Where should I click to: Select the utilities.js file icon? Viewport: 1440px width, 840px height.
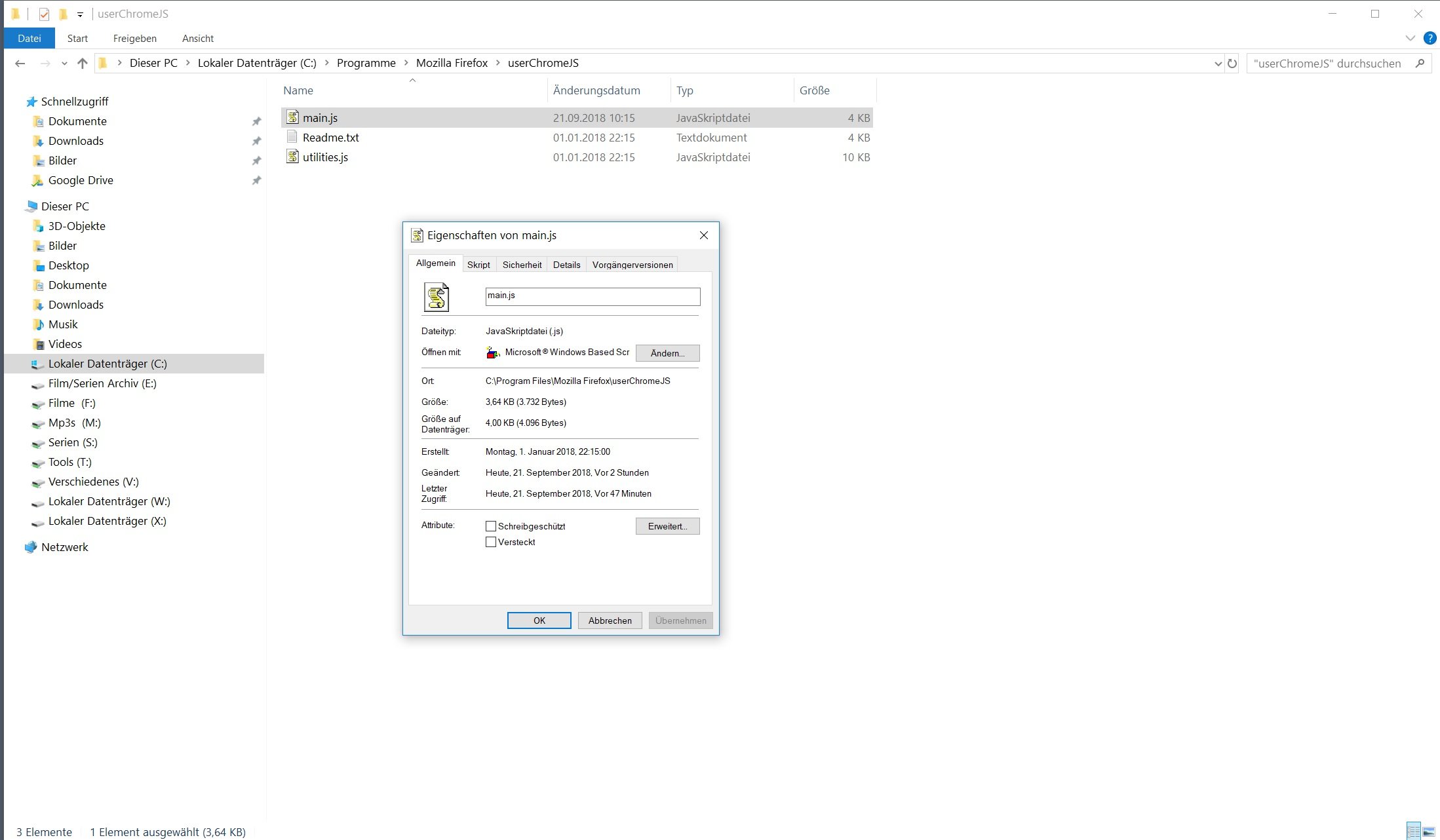click(292, 157)
